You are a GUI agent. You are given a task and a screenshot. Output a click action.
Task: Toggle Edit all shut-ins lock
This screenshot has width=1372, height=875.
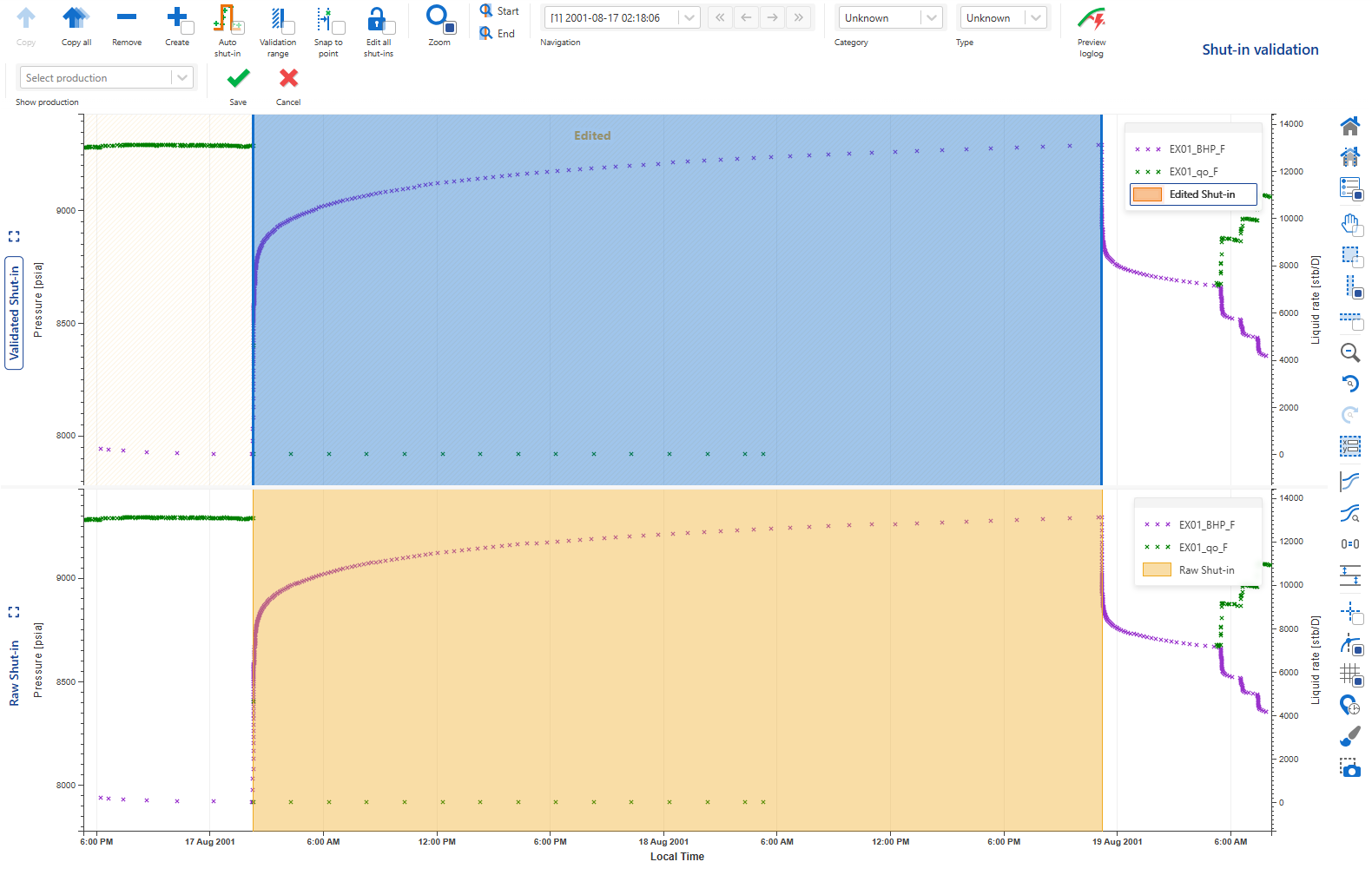378,19
